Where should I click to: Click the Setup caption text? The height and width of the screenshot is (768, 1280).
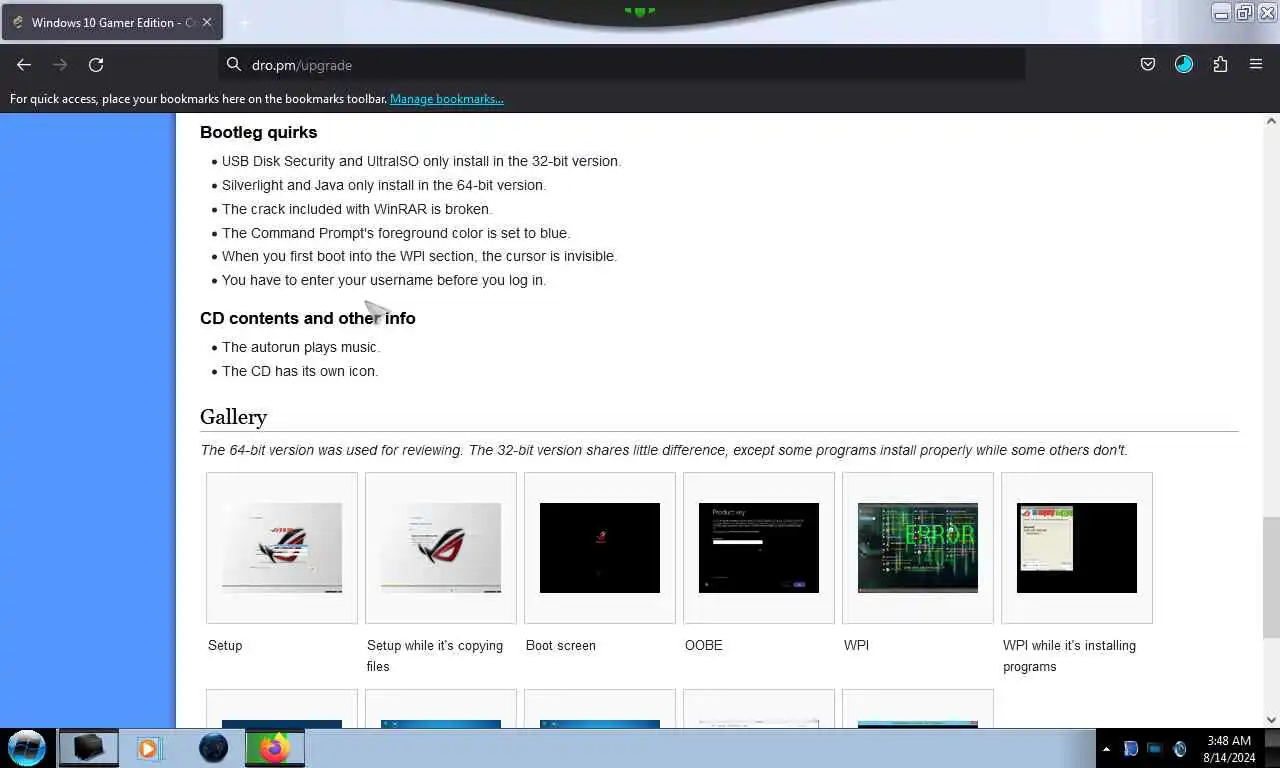[225, 645]
